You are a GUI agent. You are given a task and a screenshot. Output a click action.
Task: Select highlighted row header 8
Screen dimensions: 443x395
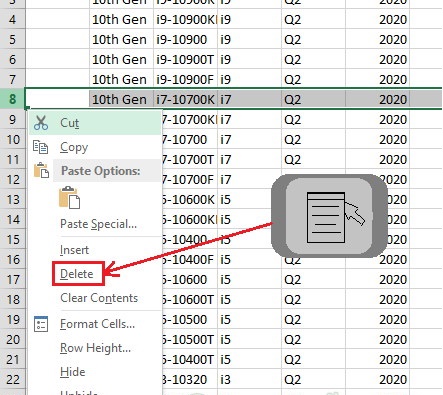pos(12,99)
